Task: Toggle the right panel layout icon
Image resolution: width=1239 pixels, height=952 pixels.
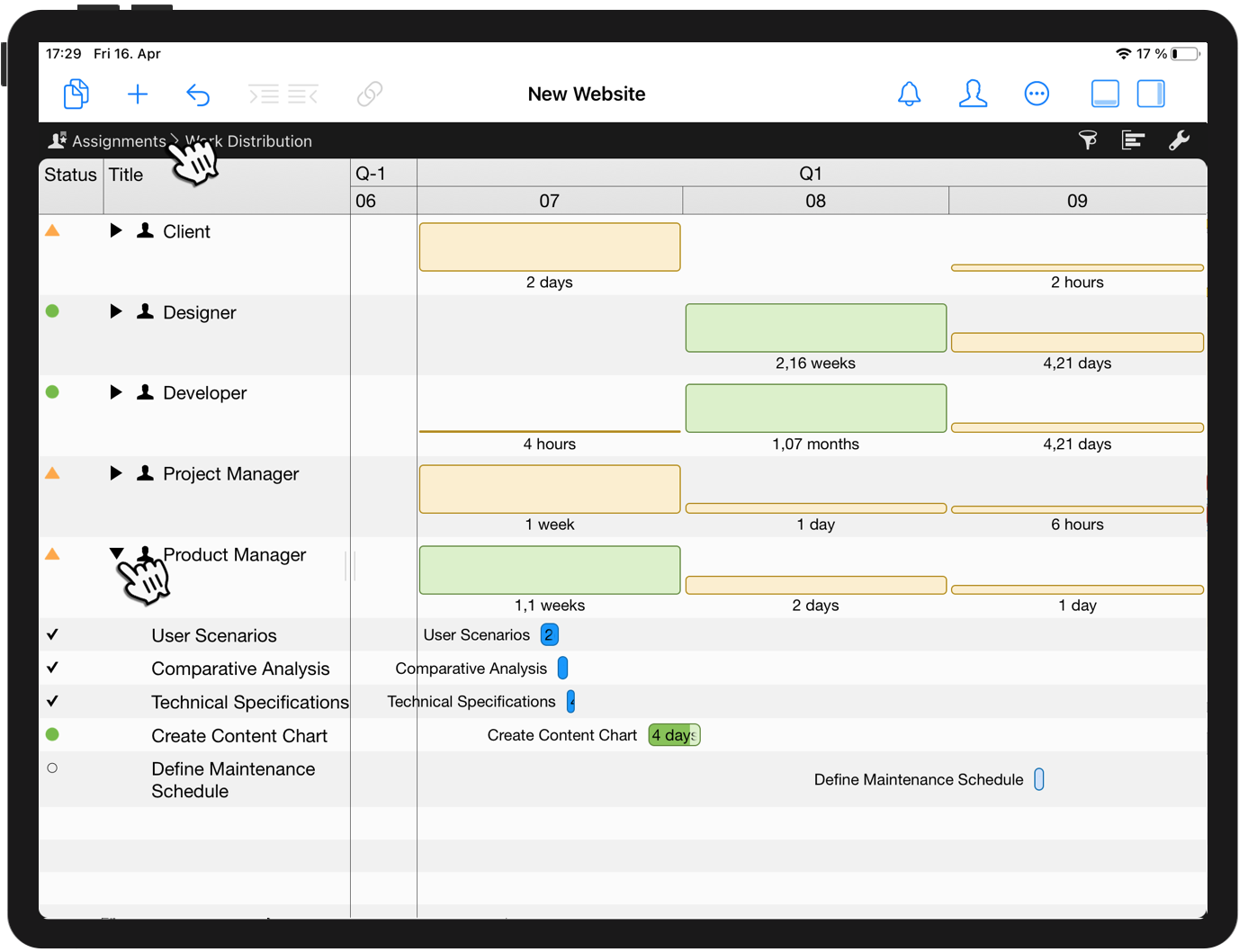Action: (1151, 94)
